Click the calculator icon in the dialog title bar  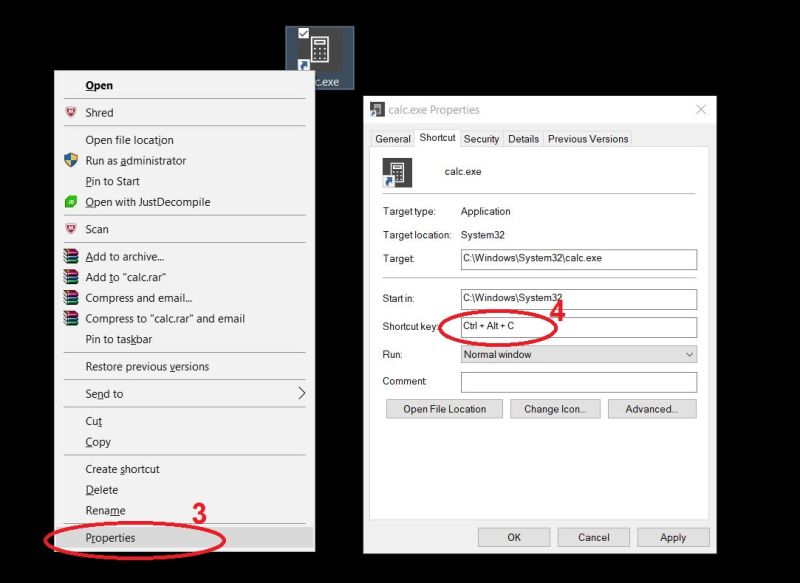(378, 109)
